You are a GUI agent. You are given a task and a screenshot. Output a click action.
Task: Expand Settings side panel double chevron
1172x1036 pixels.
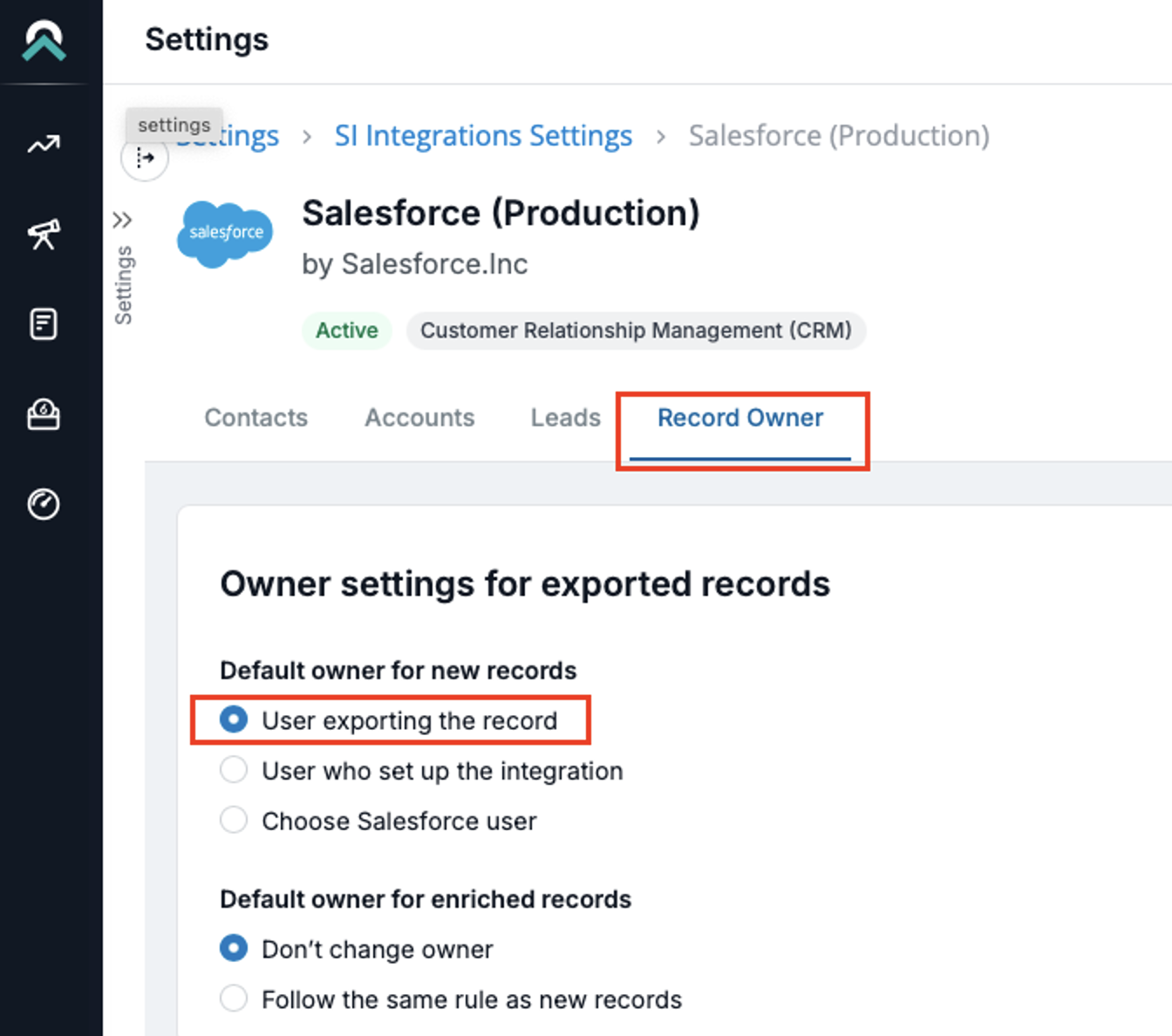122,220
